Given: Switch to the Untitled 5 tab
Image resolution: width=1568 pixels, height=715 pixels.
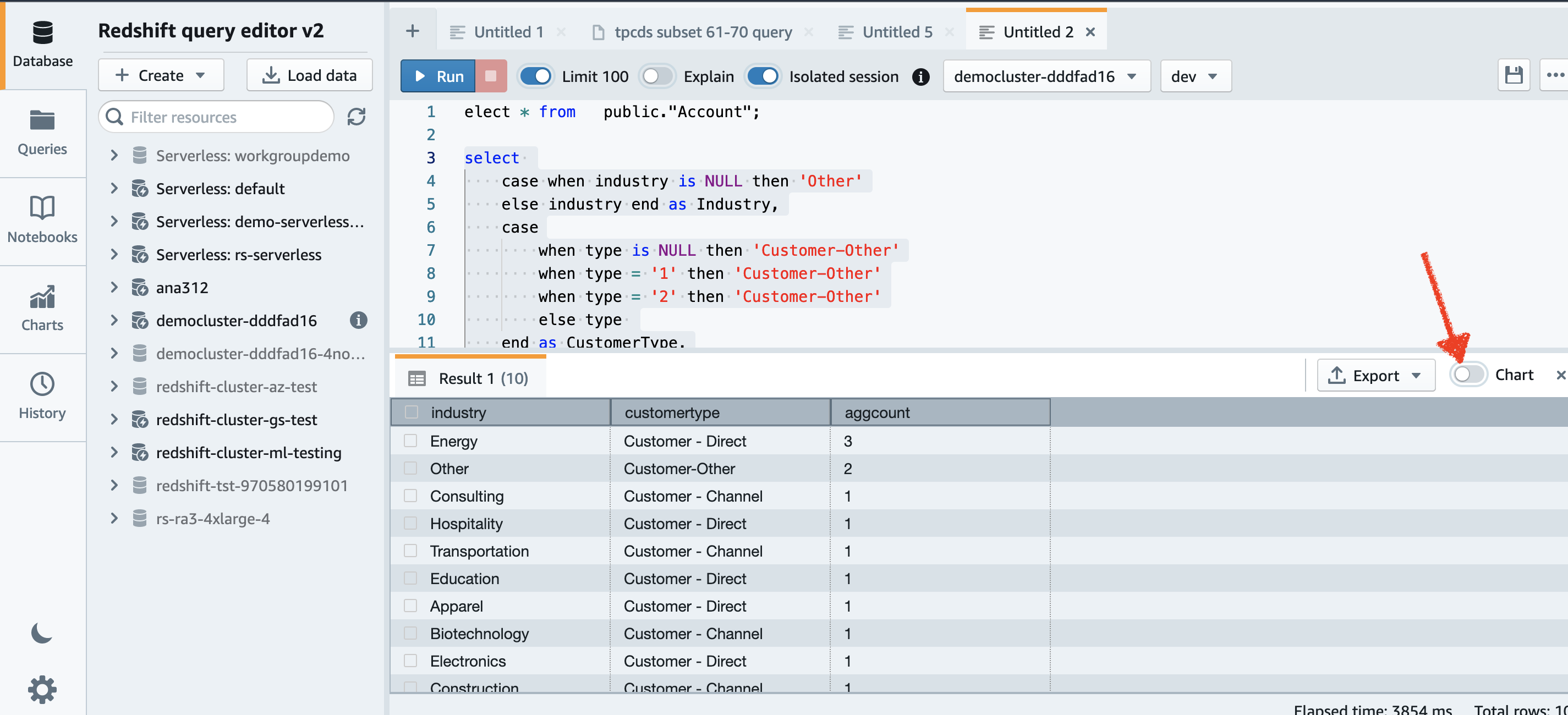Looking at the screenshot, I should click(897, 32).
